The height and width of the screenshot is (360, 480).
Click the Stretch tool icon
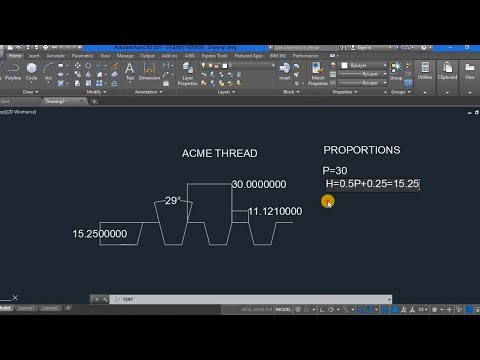tap(77, 83)
